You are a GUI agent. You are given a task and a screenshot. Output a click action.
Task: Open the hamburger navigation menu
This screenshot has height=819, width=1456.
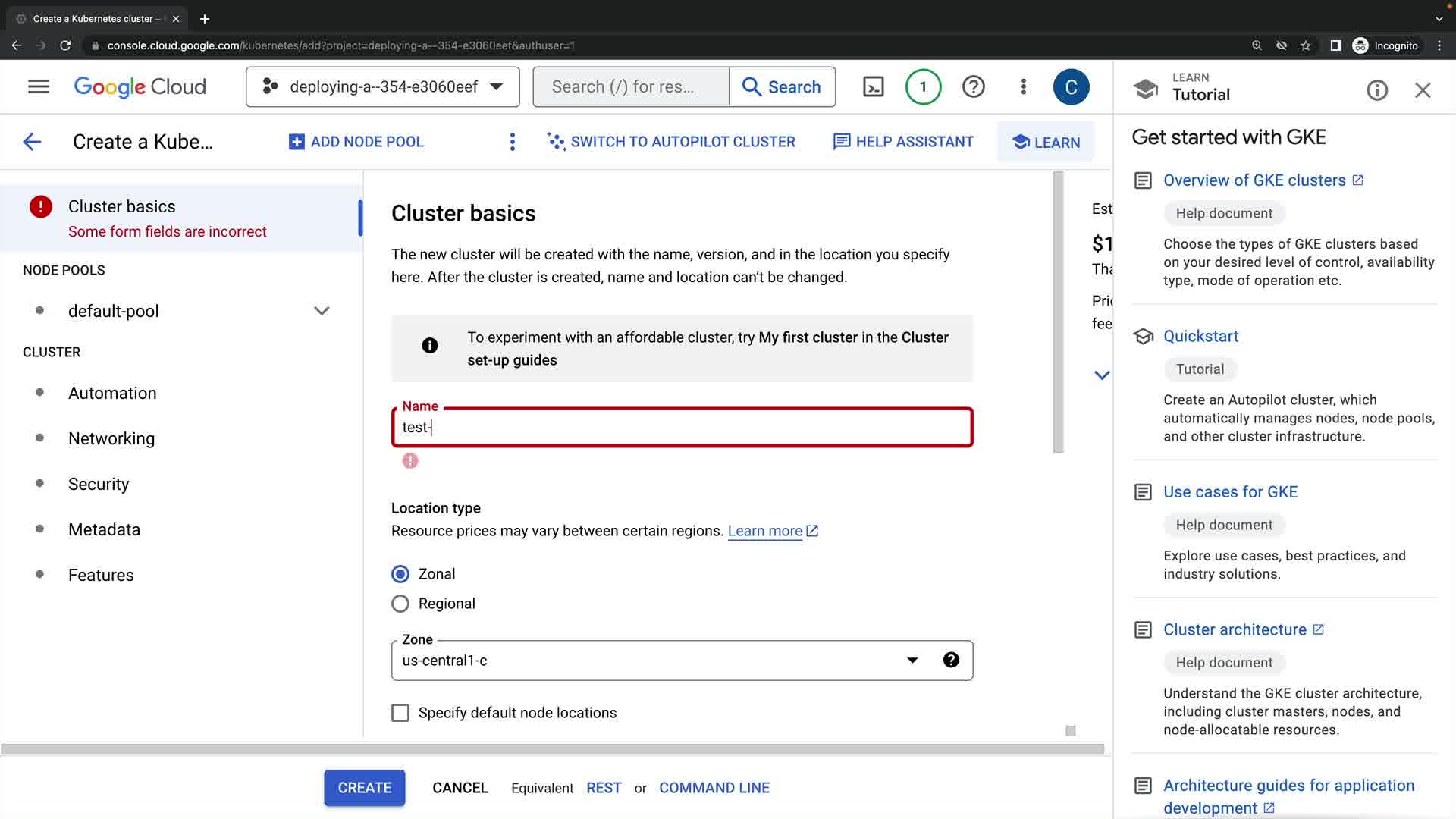point(39,87)
